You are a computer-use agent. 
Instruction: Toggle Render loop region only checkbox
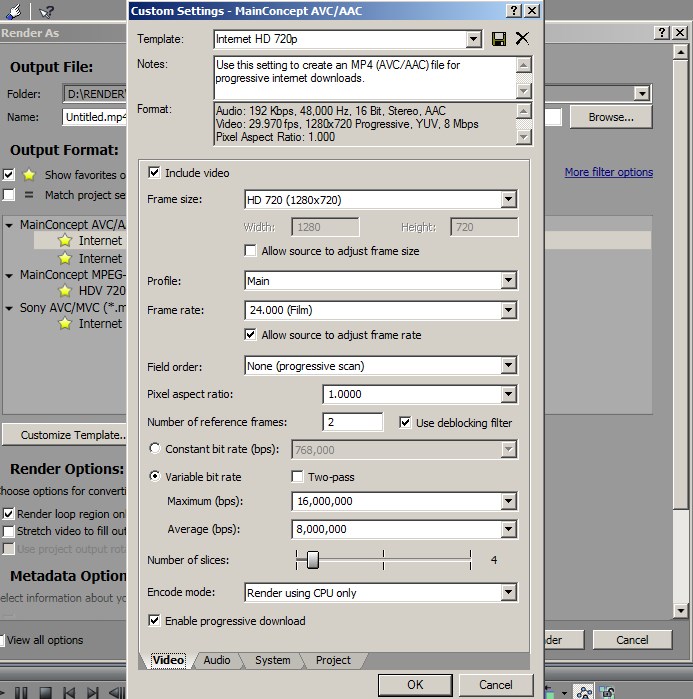8,514
